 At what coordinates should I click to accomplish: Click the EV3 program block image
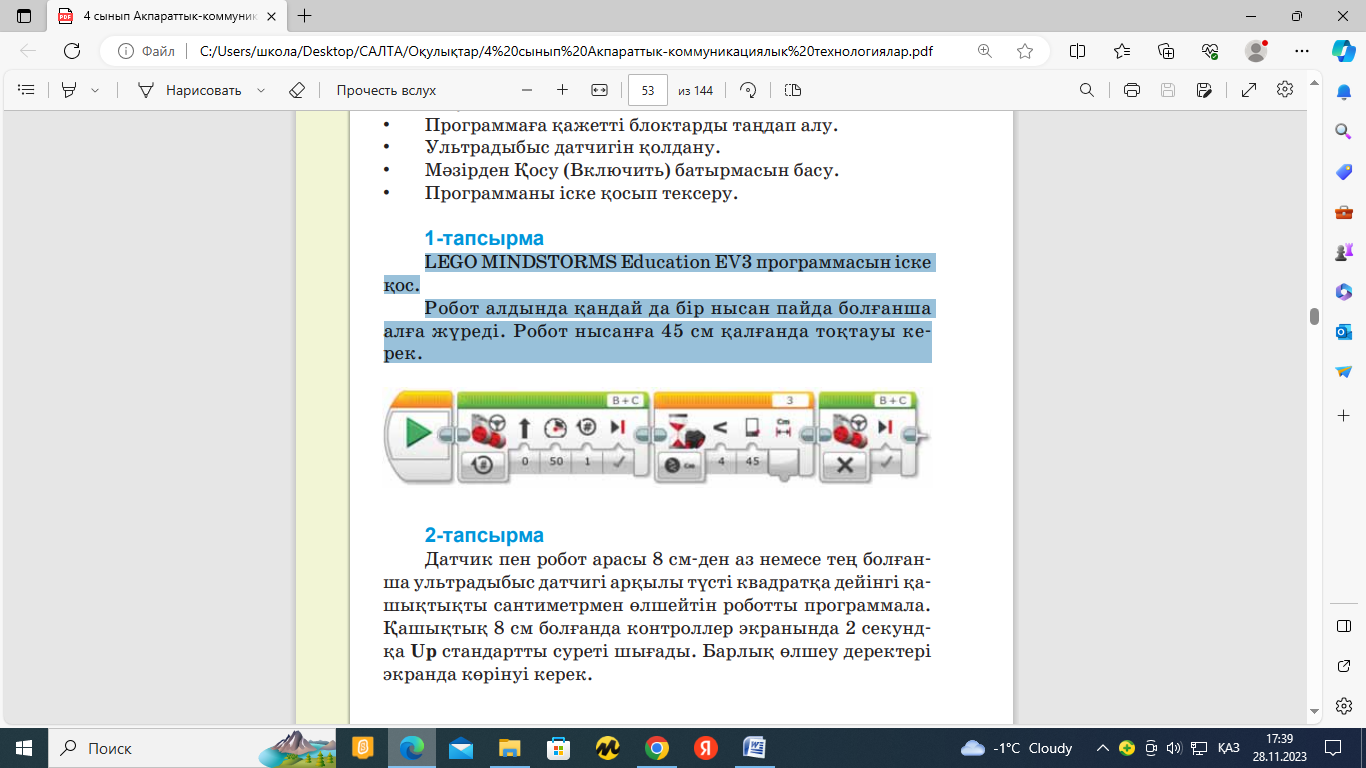coord(657,437)
